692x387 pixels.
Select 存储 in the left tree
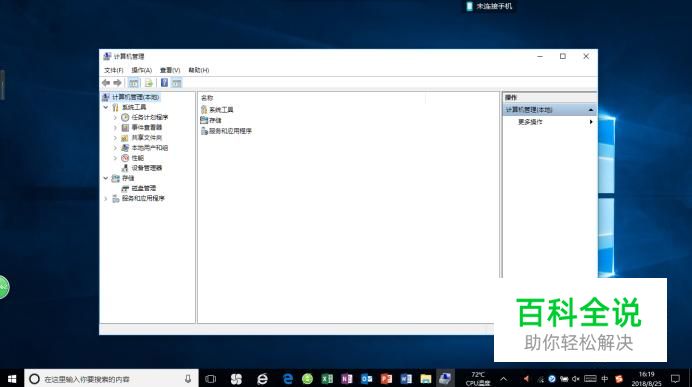(128, 178)
